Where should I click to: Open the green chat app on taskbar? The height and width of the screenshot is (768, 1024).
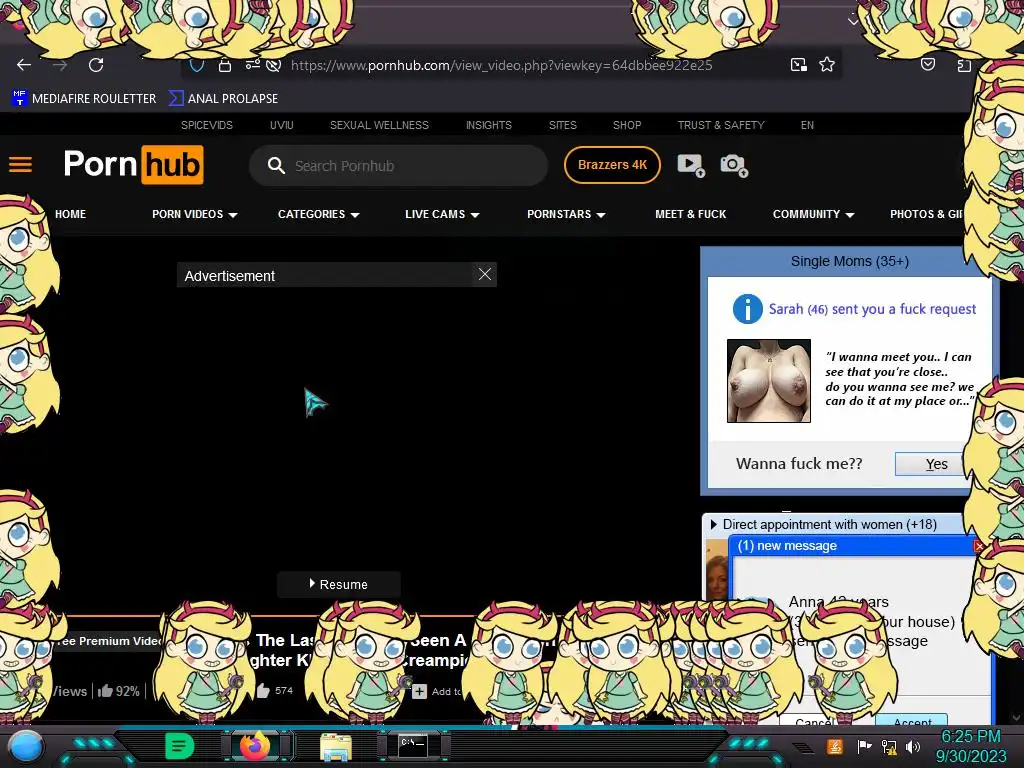pos(179,746)
